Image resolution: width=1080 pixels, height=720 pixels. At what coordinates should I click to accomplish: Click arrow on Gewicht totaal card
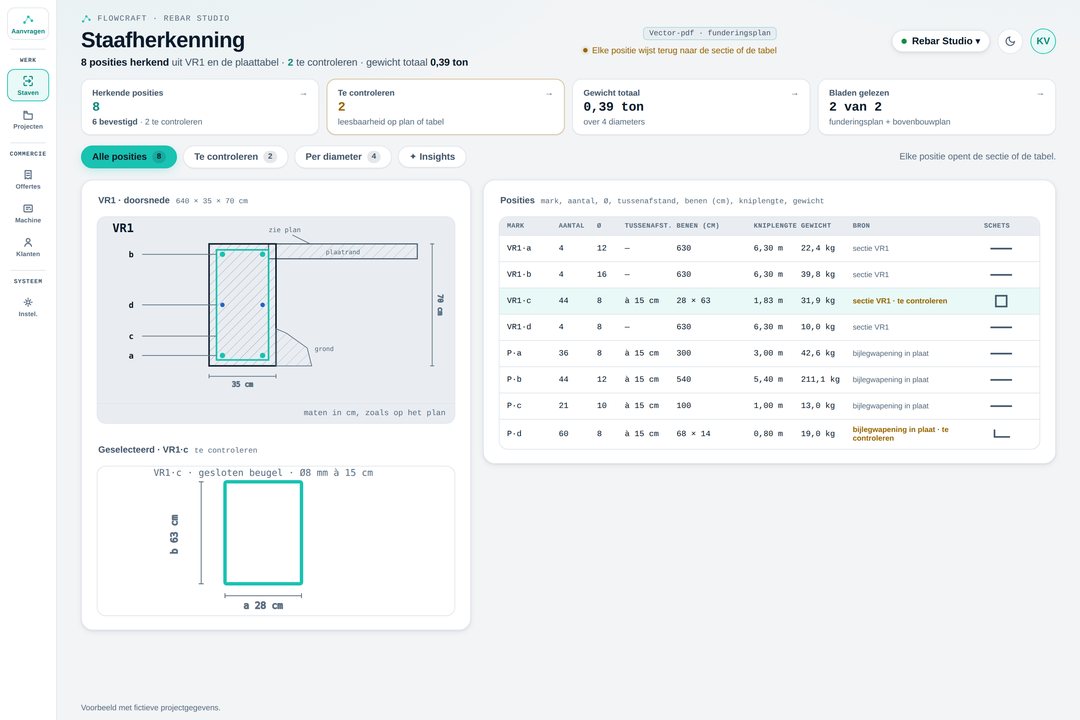pyautogui.click(x=794, y=94)
